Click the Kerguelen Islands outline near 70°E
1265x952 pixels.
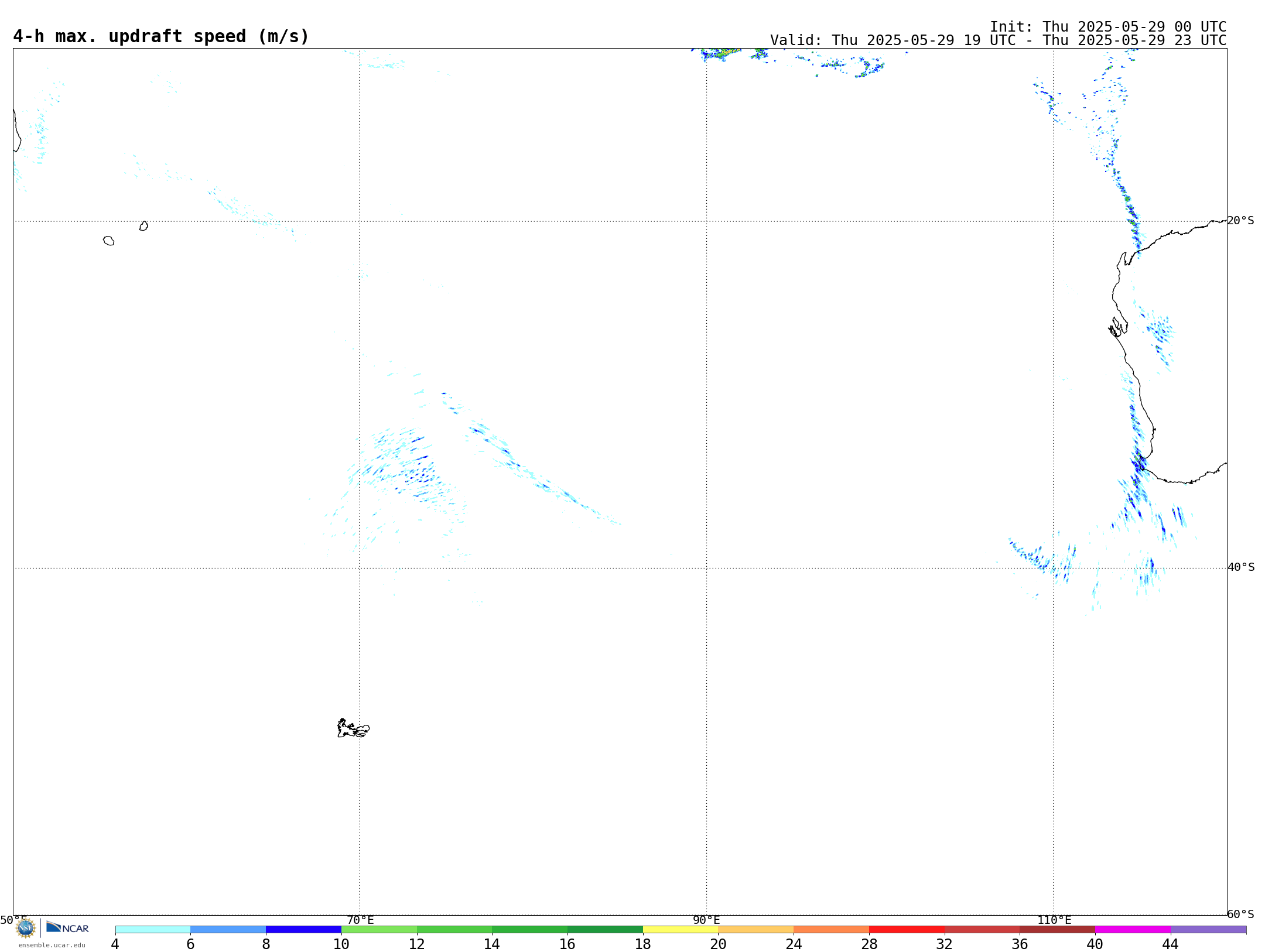353,728
